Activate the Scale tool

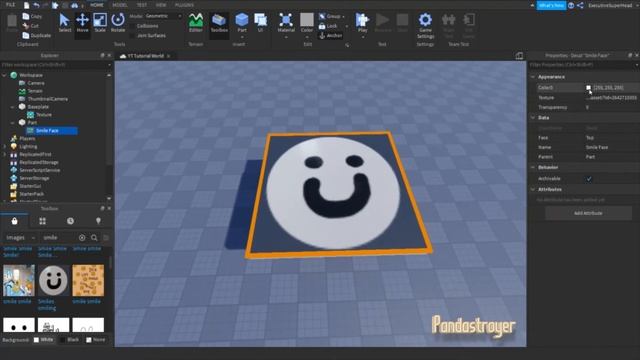point(100,23)
